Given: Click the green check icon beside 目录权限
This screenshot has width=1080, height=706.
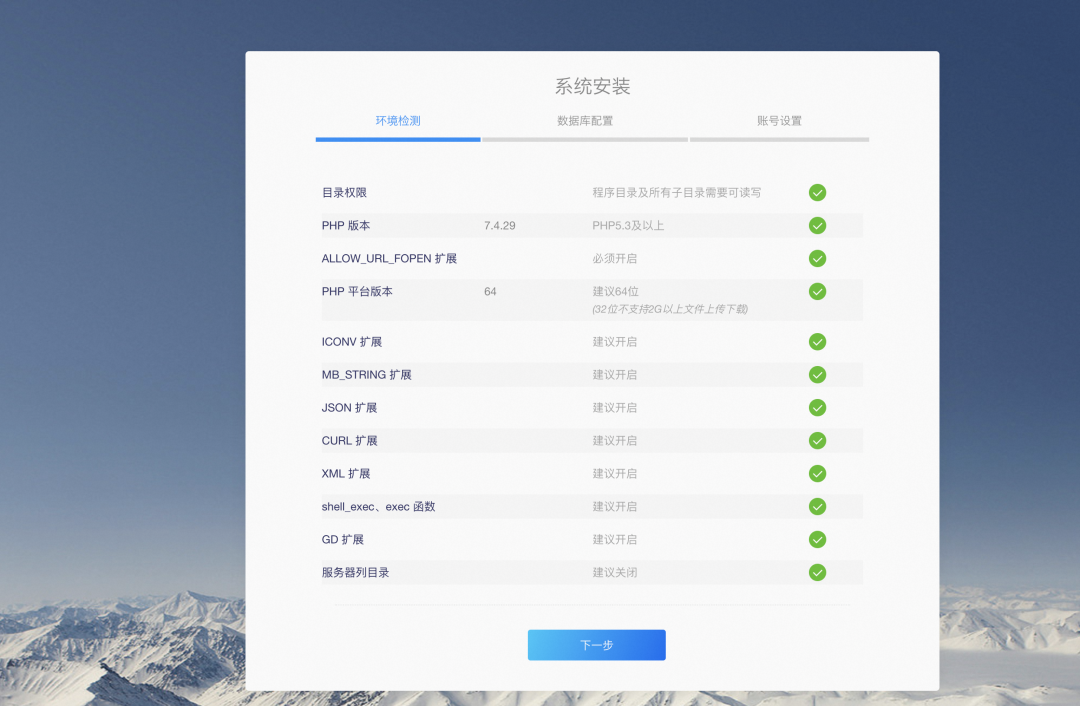Looking at the screenshot, I should pyautogui.click(x=817, y=192).
